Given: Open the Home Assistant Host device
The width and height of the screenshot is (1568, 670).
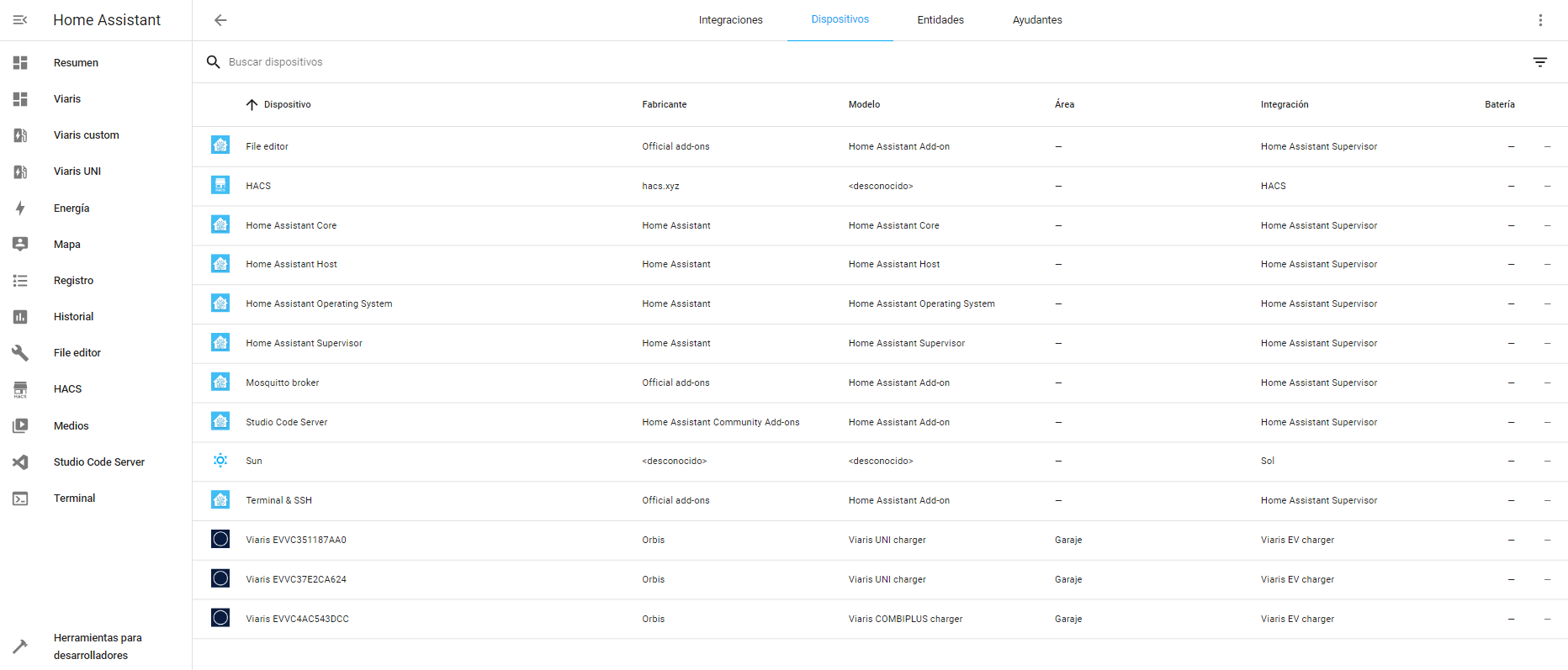Looking at the screenshot, I should point(880,264).
